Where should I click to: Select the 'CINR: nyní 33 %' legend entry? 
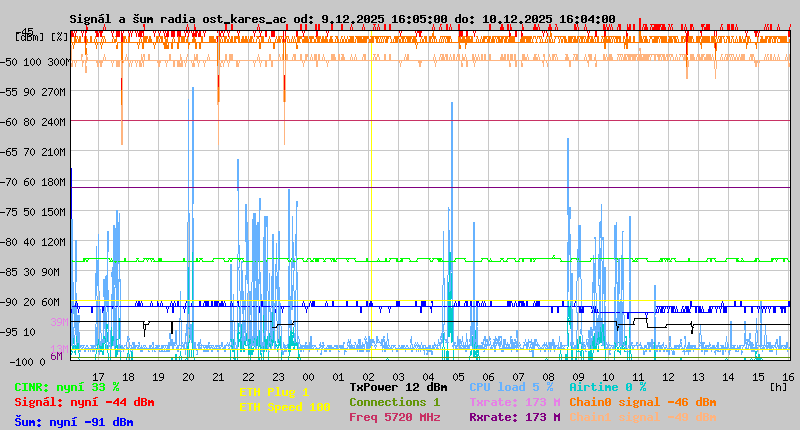tap(67, 387)
